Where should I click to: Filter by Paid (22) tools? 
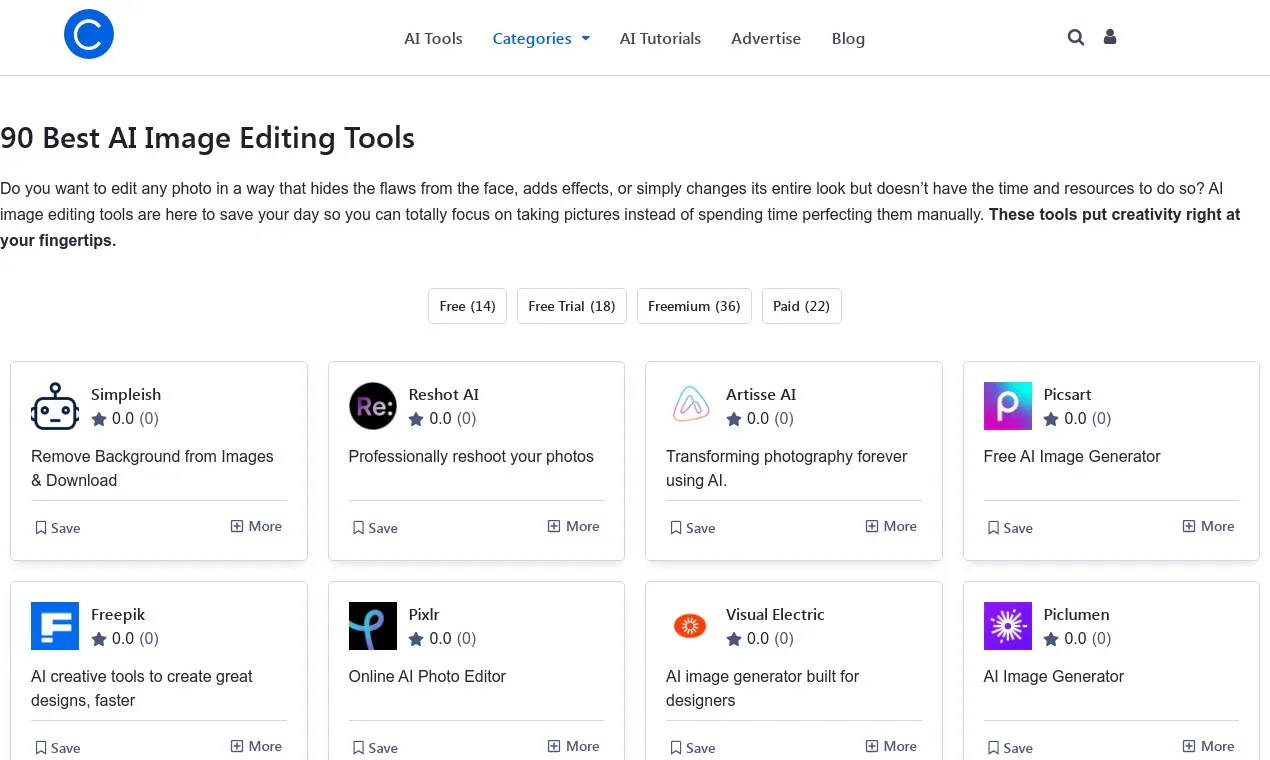pos(802,306)
